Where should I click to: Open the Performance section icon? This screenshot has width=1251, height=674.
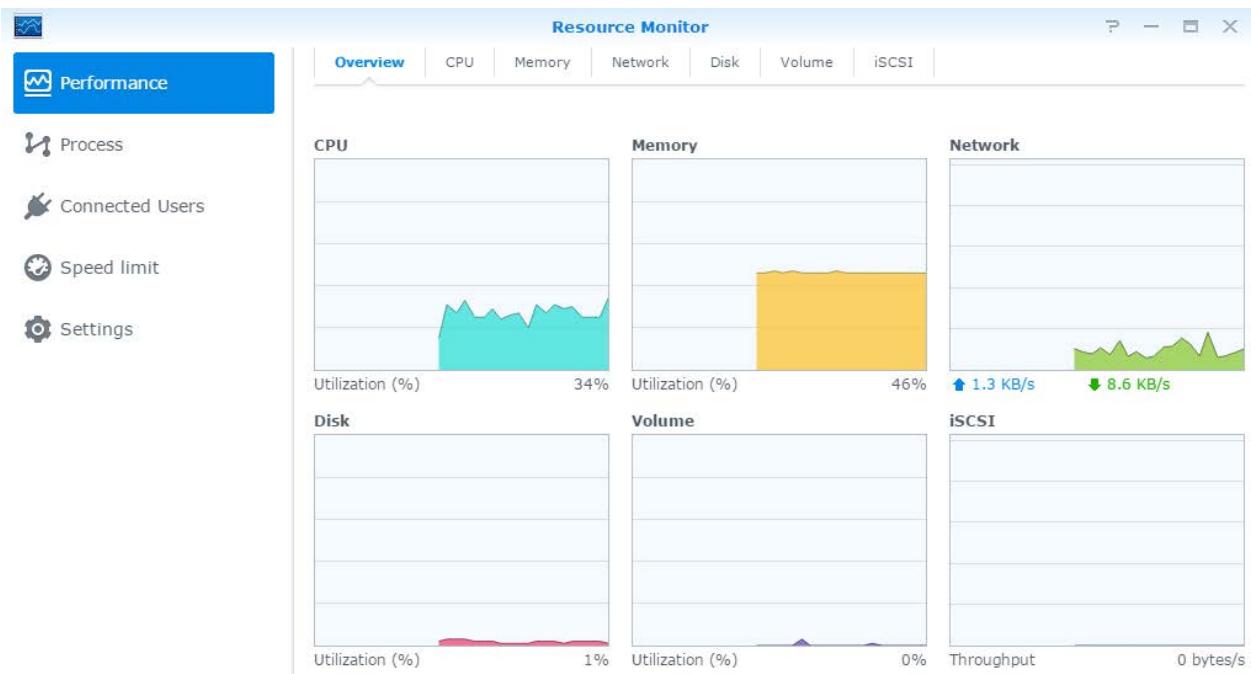(x=37, y=83)
